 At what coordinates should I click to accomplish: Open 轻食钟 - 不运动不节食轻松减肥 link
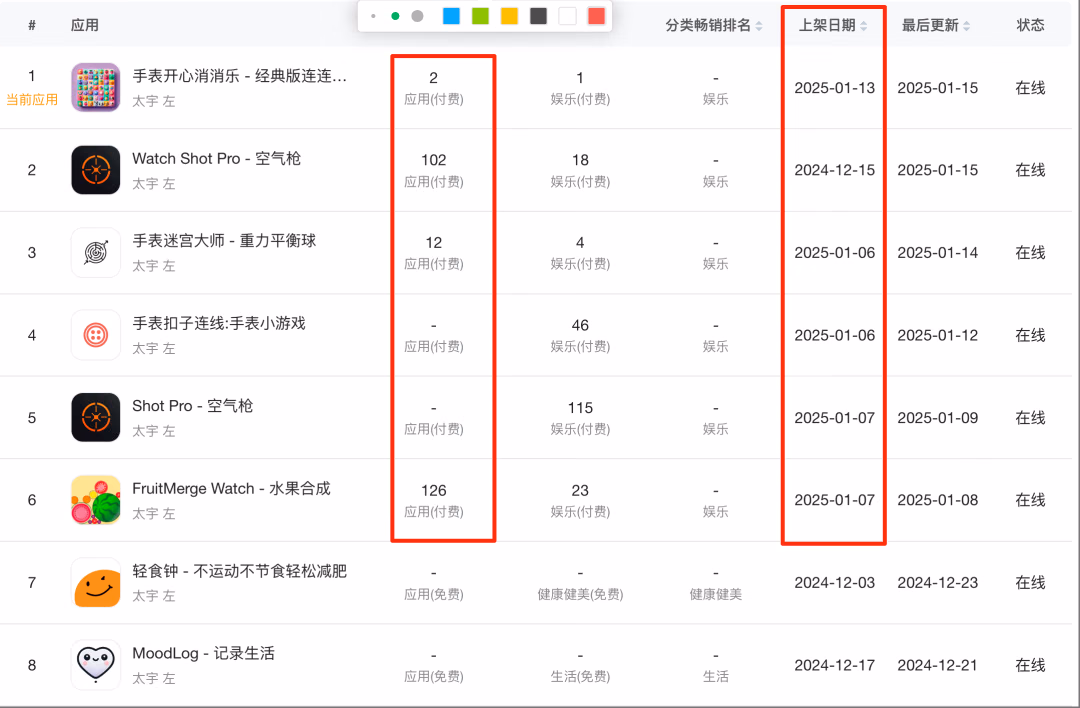pos(240,571)
